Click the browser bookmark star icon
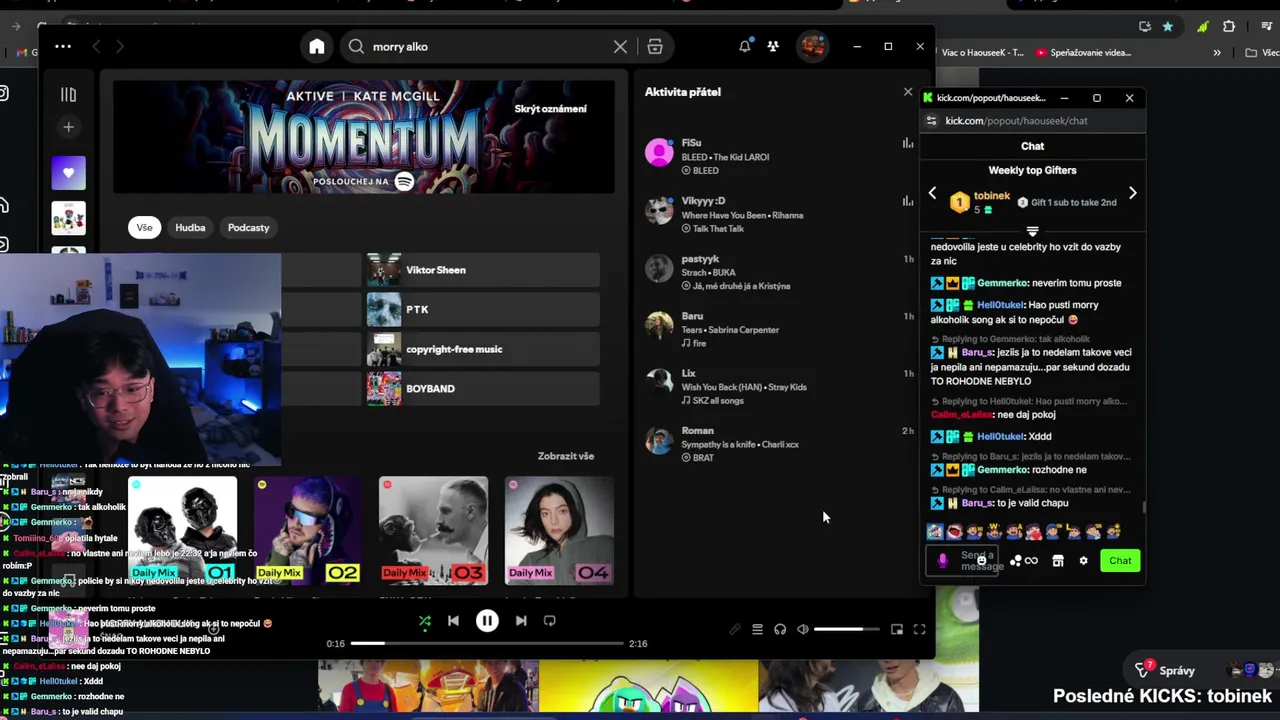The width and height of the screenshot is (1280, 720). 1167,26
